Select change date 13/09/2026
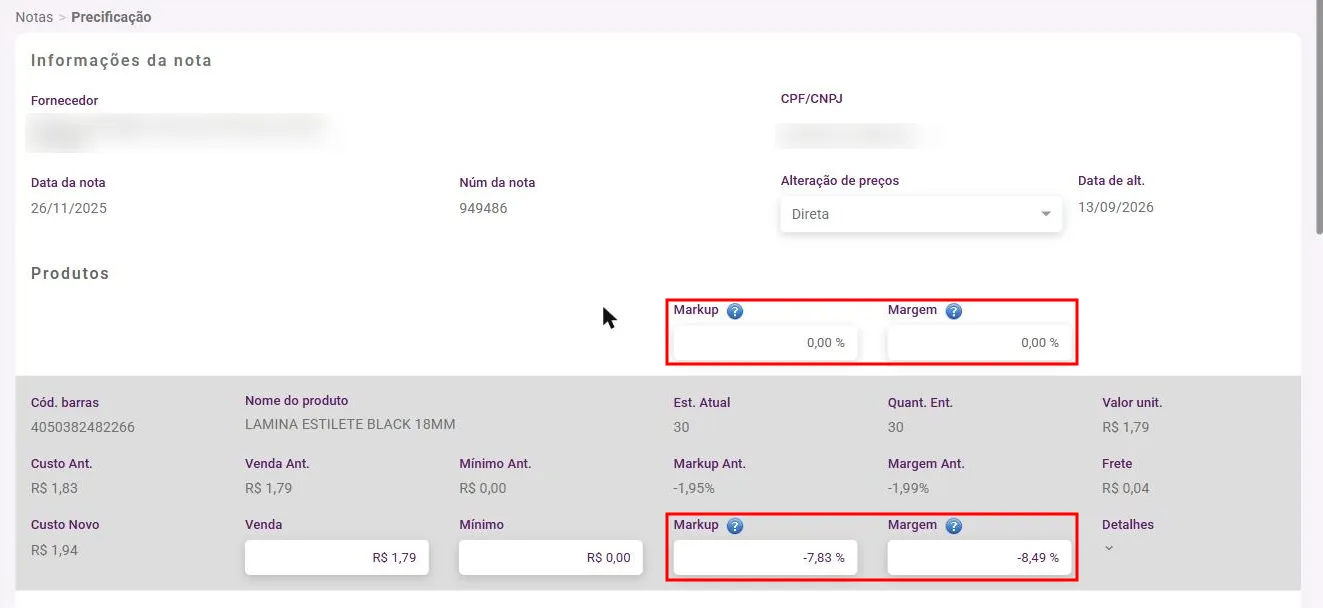Image resolution: width=1323 pixels, height=608 pixels. (1116, 207)
